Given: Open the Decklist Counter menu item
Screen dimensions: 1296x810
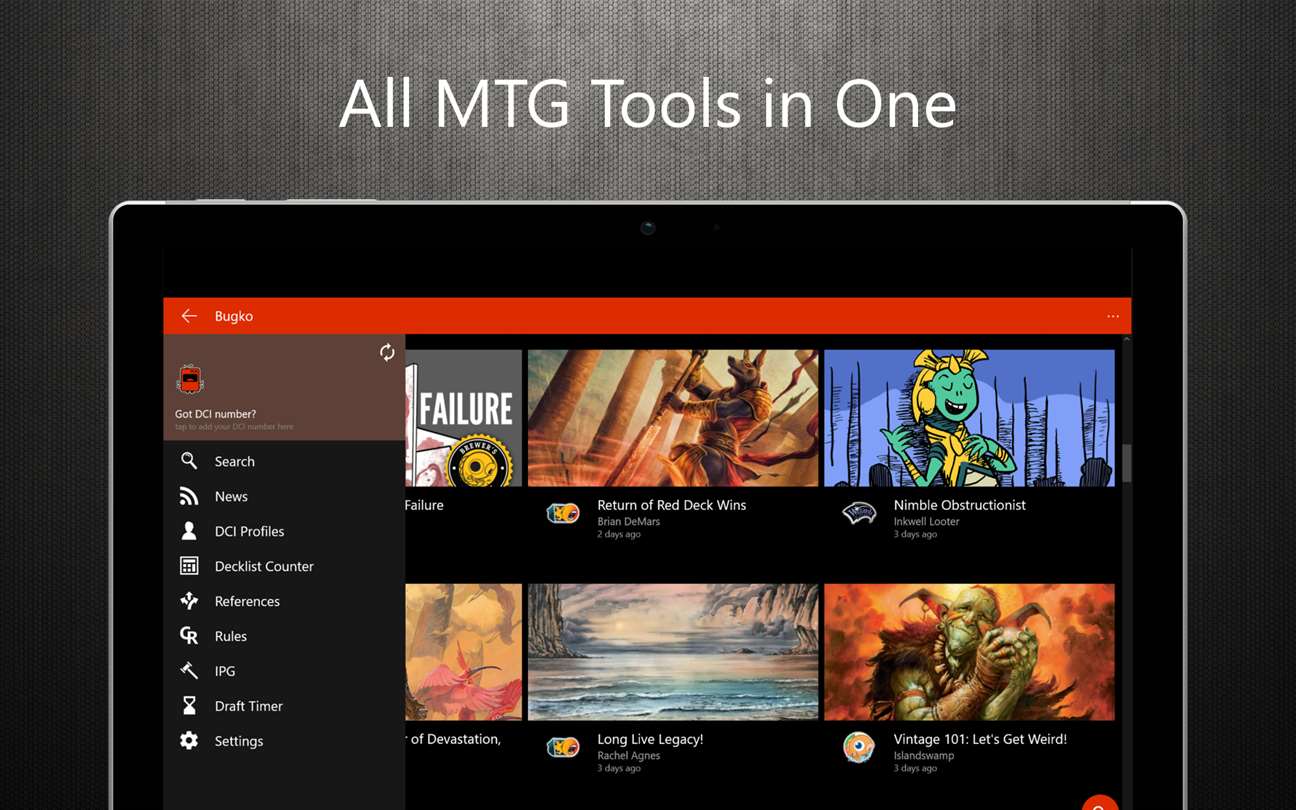Looking at the screenshot, I should [x=284, y=566].
